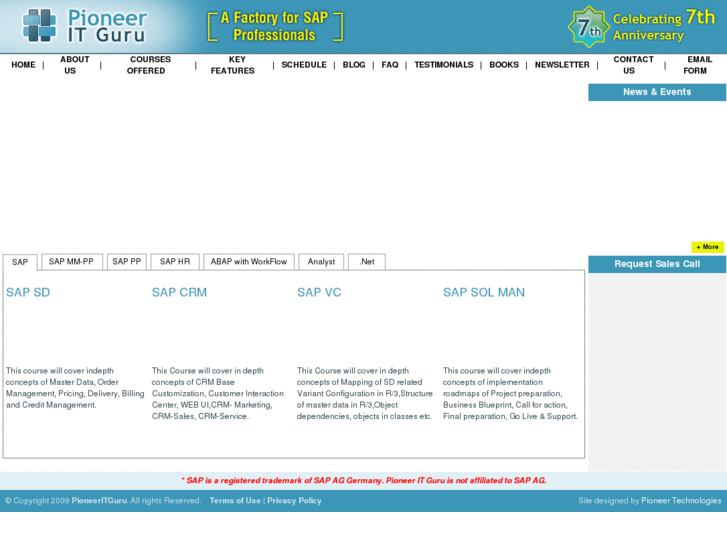
Task: Click 'Celebrating 7th Anniversary' text
Action: point(663,26)
